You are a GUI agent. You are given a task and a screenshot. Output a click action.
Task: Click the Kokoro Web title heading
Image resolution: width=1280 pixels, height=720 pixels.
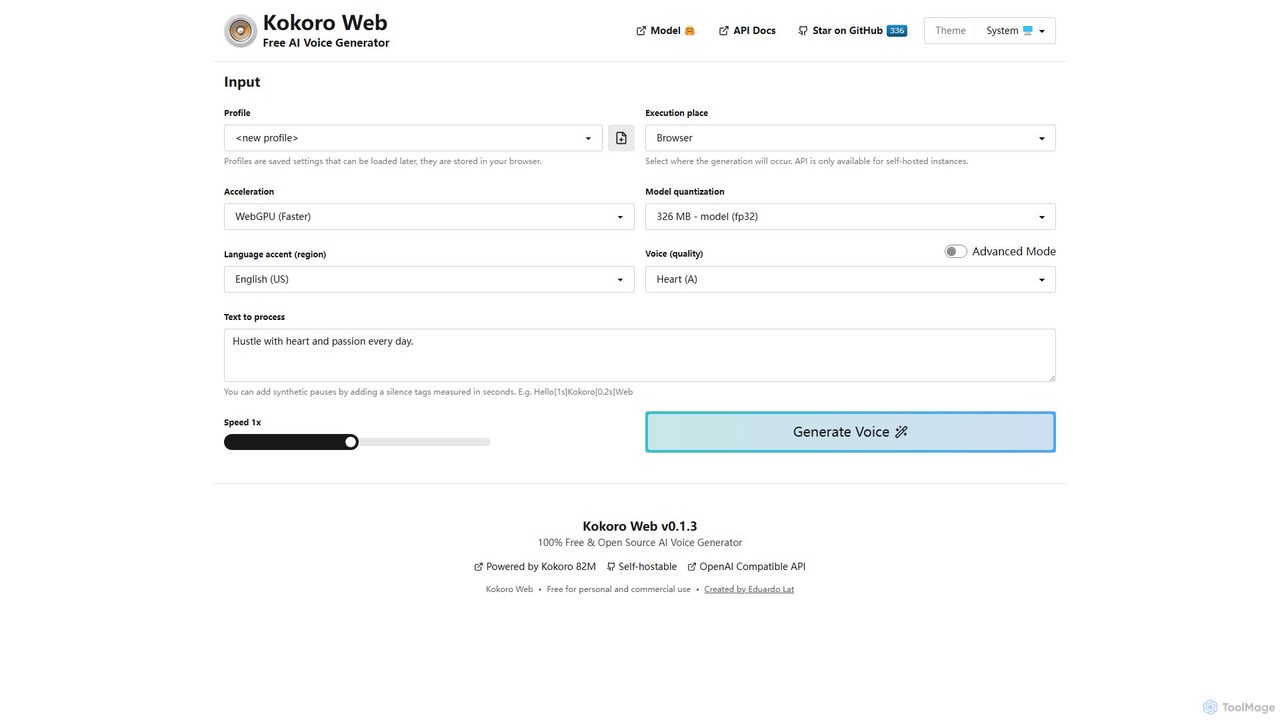point(325,23)
